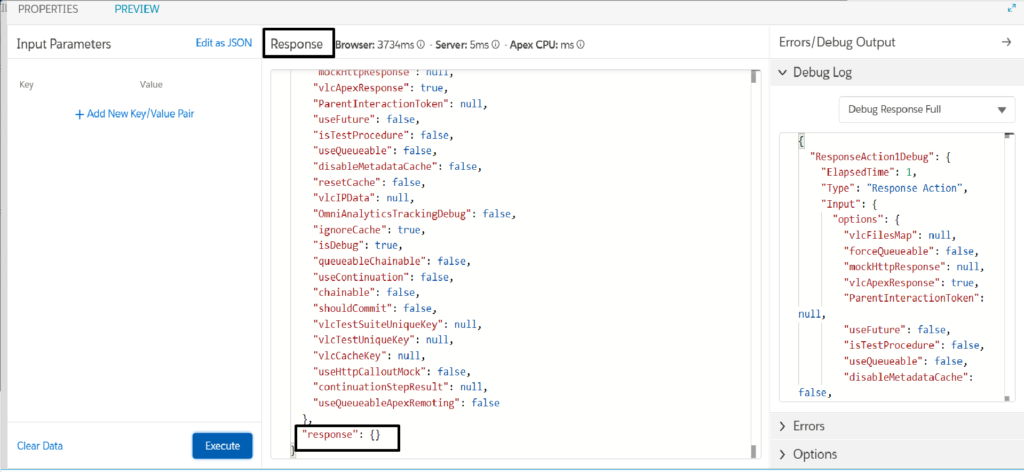Expand the Errors section
The height and width of the screenshot is (472, 1024).
click(x=783, y=426)
